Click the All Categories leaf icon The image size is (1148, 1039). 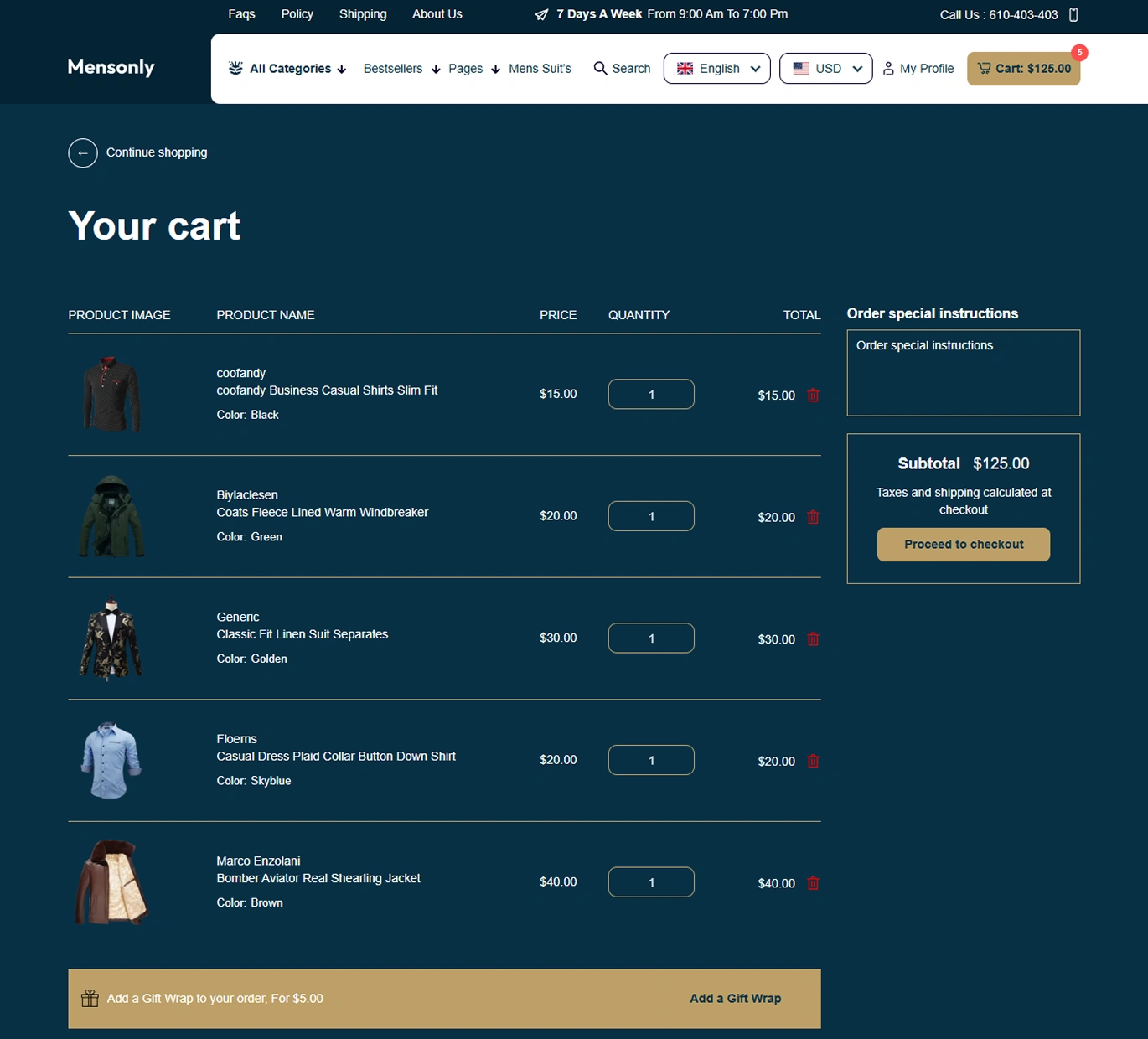click(235, 68)
